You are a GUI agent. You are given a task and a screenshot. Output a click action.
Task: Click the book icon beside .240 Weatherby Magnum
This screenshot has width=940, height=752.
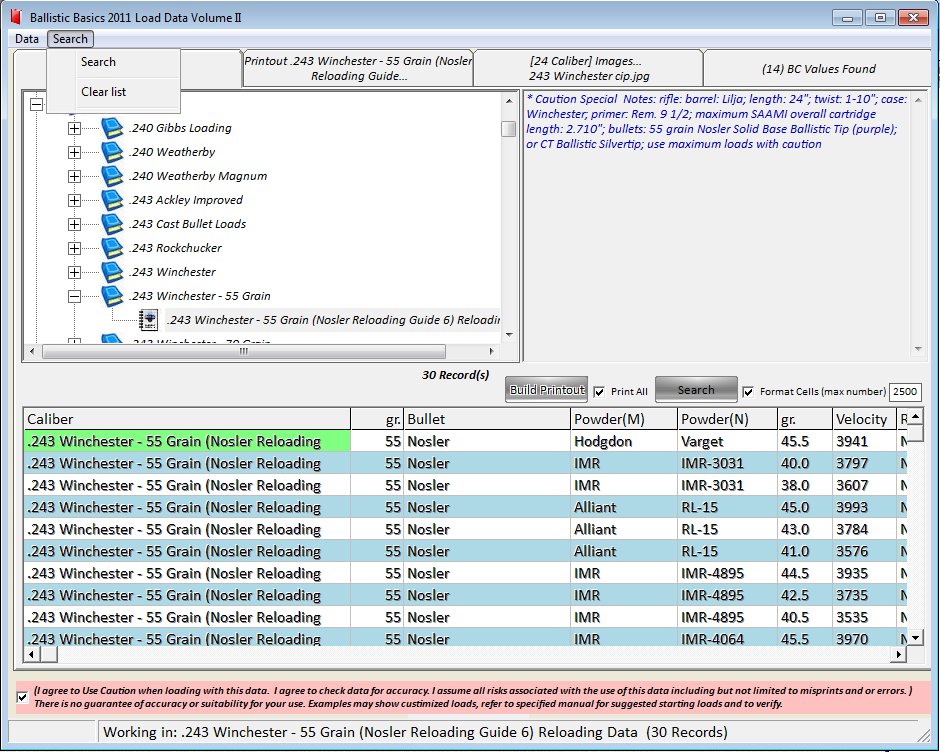click(113, 176)
